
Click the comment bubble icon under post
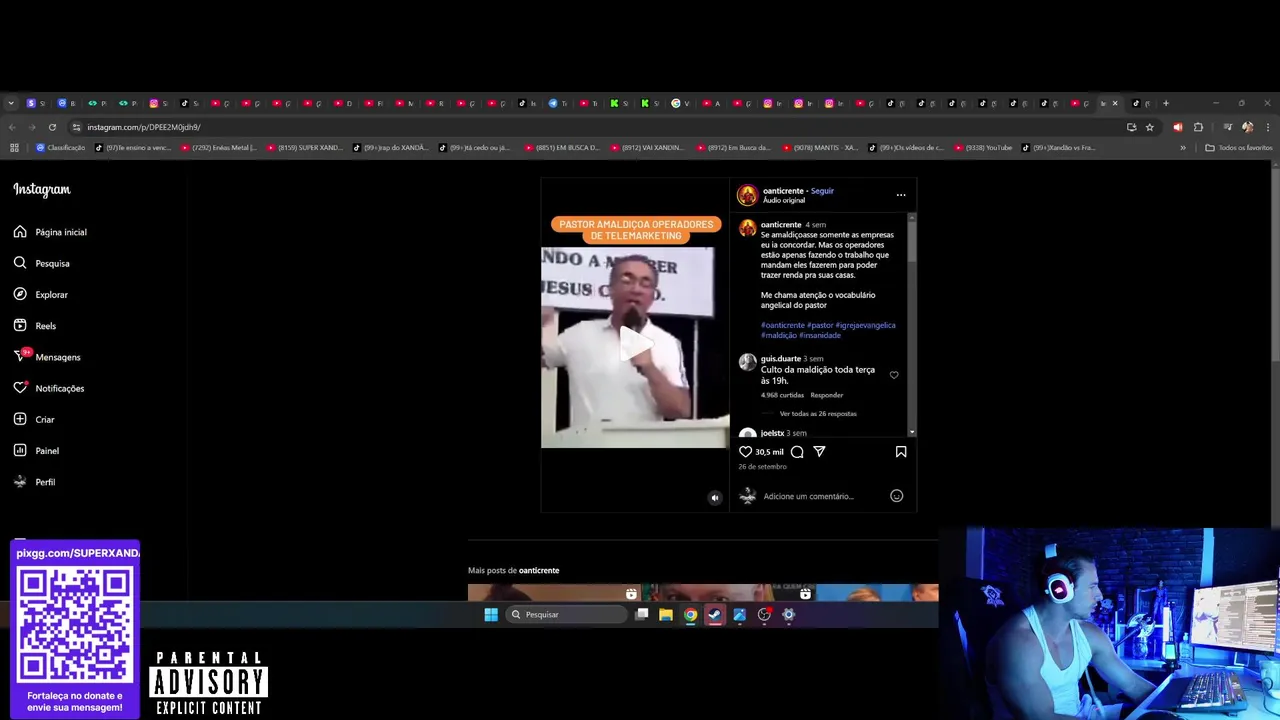pyautogui.click(x=797, y=452)
